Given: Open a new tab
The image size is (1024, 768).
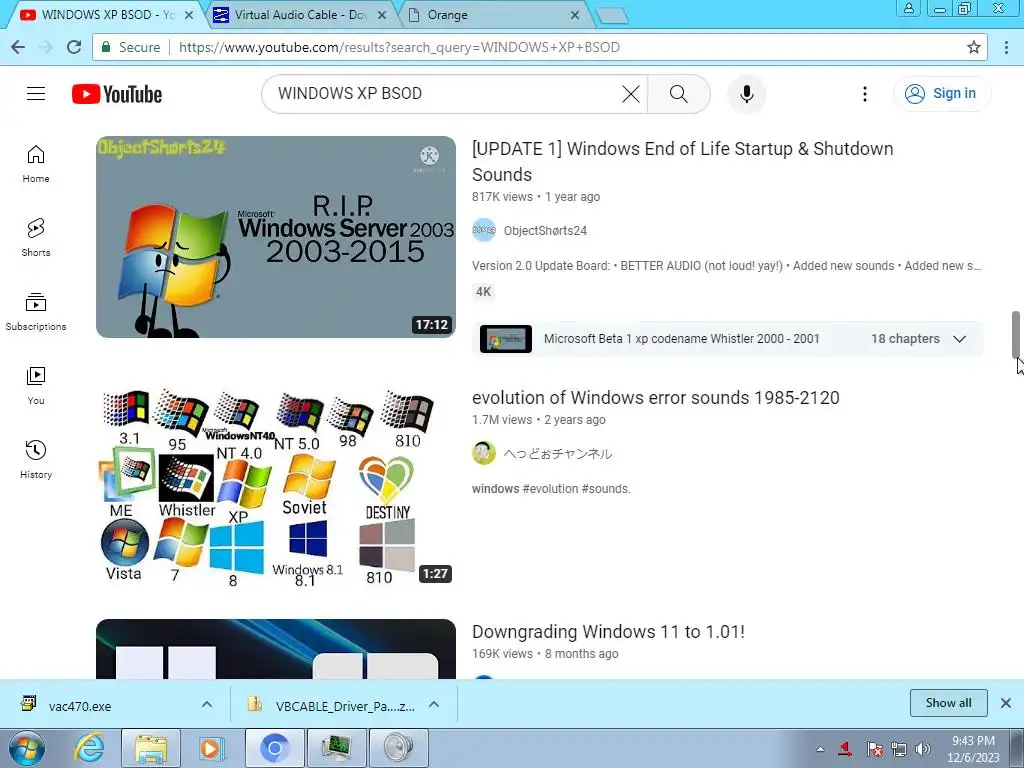Looking at the screenshot, I should tap(611, 16).
